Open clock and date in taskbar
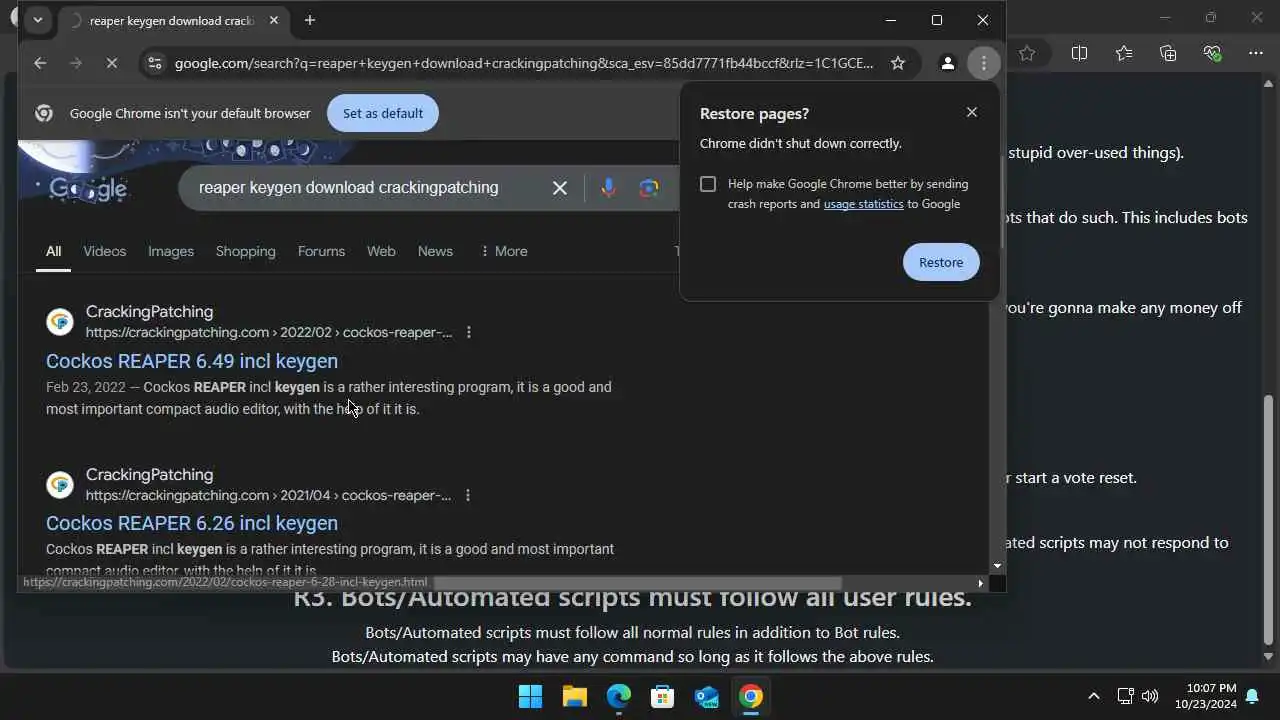The image size is (1280, 720). click(1206, 696)
